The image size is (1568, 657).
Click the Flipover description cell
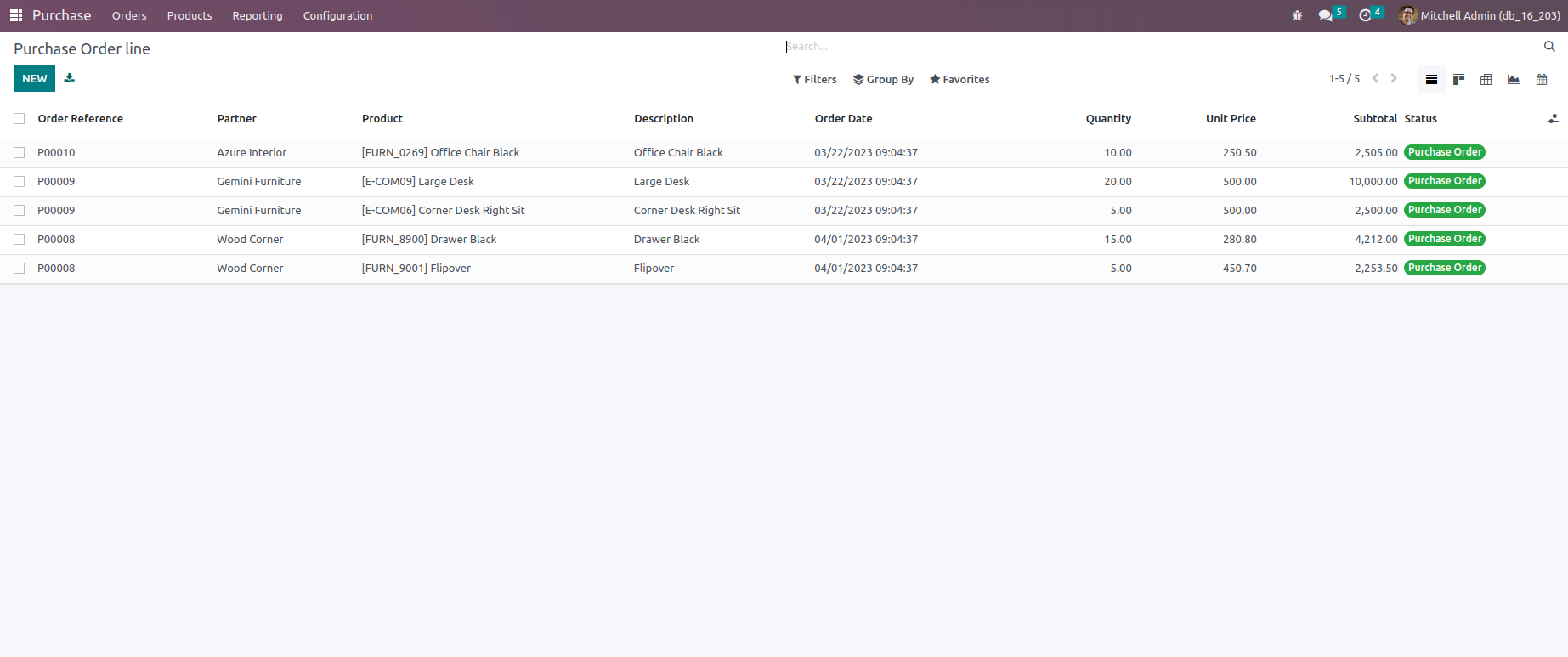click(x=654, y=269)
